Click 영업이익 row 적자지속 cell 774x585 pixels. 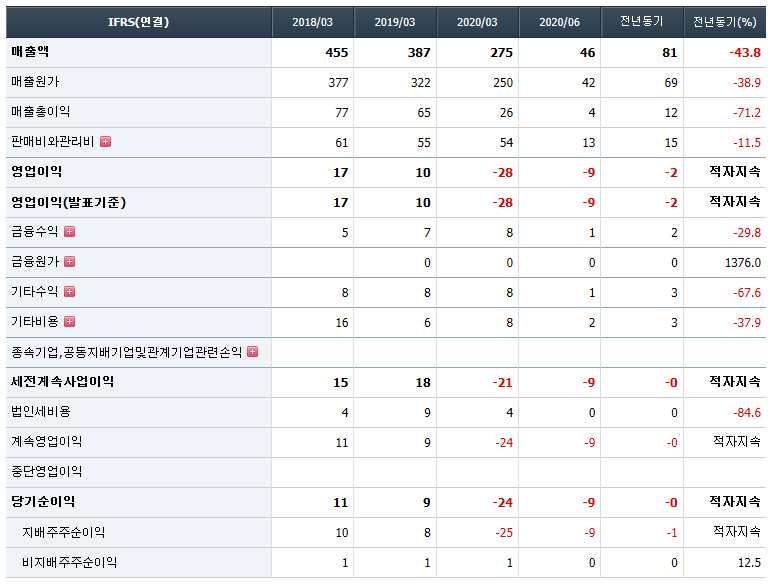[x=735, y=171]
